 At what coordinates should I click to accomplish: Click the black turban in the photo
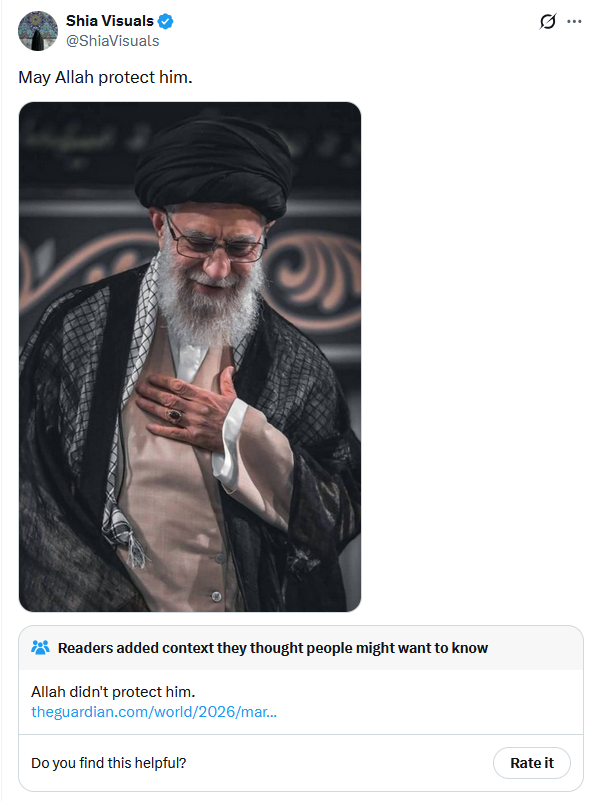213,163
